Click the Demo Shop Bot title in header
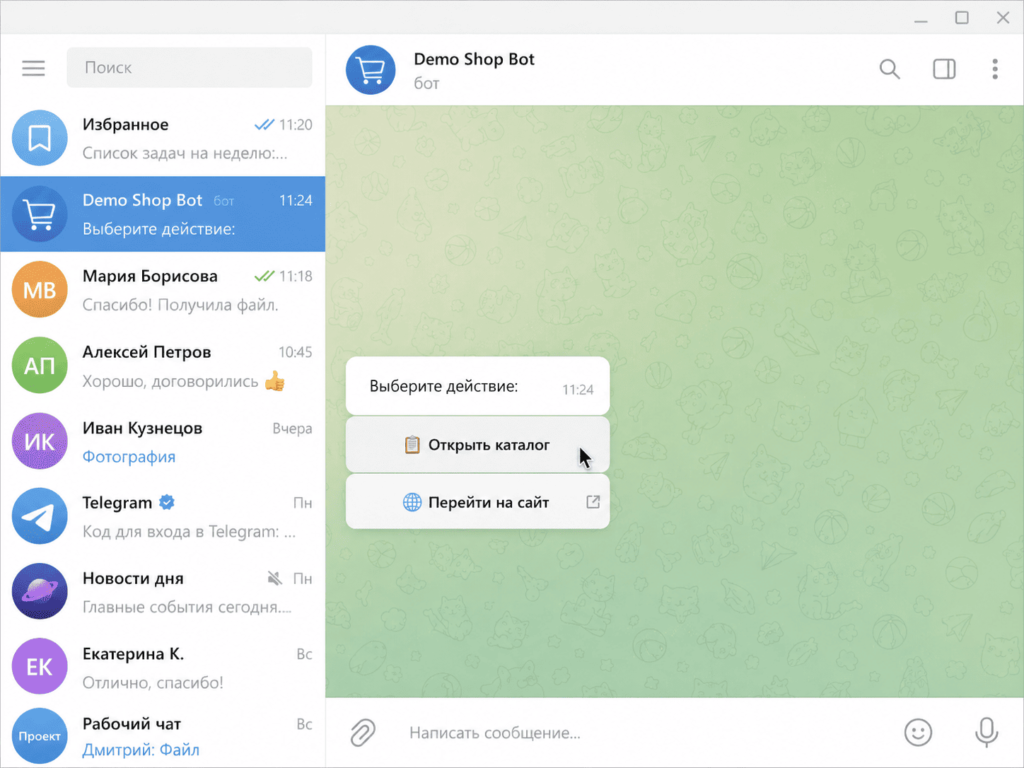Image resolution: width=1024 pixels, height=768 pixels. (x=474, y=59)
